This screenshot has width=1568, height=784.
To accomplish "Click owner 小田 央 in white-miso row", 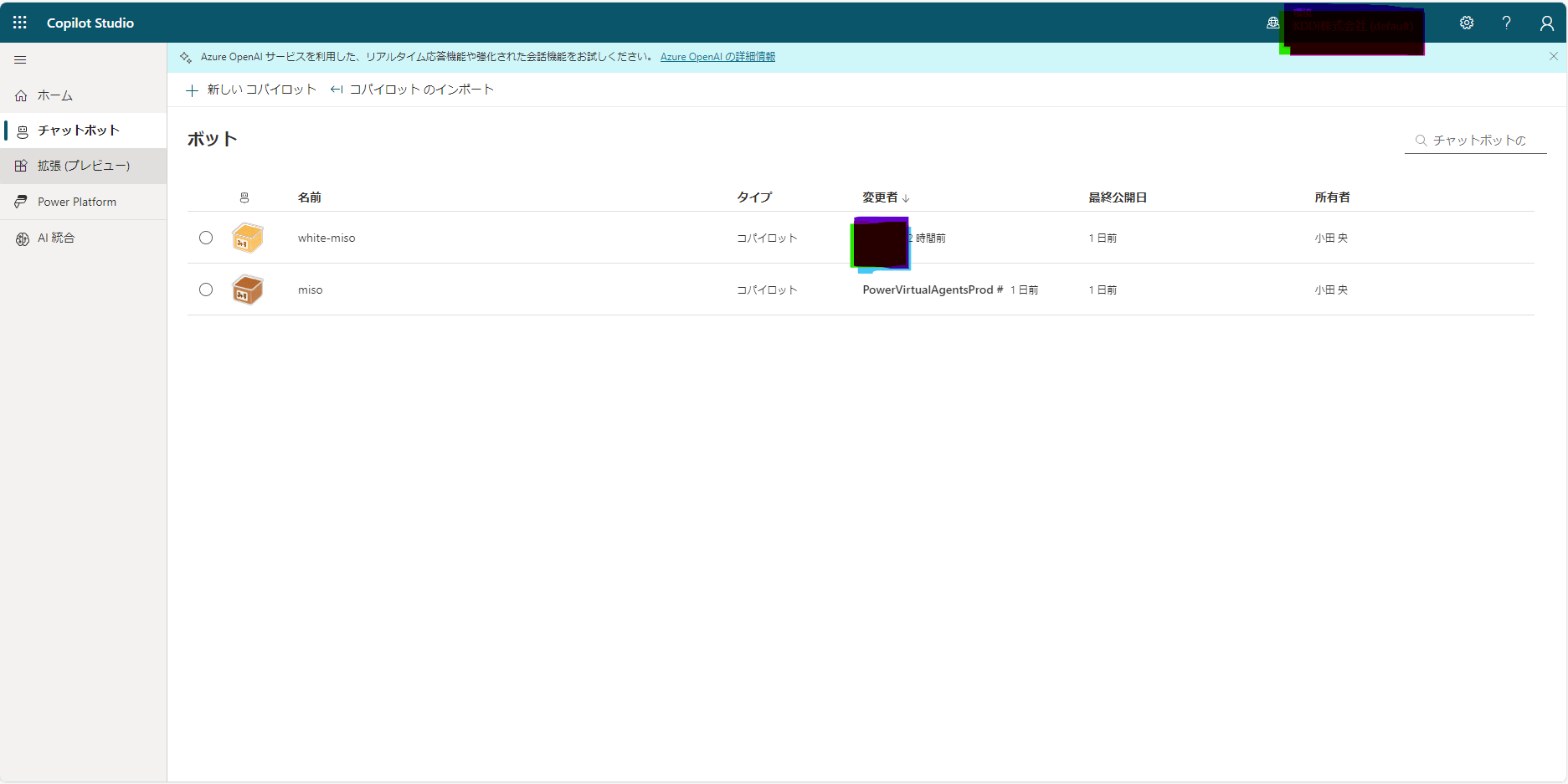I will pos(1331,238).
